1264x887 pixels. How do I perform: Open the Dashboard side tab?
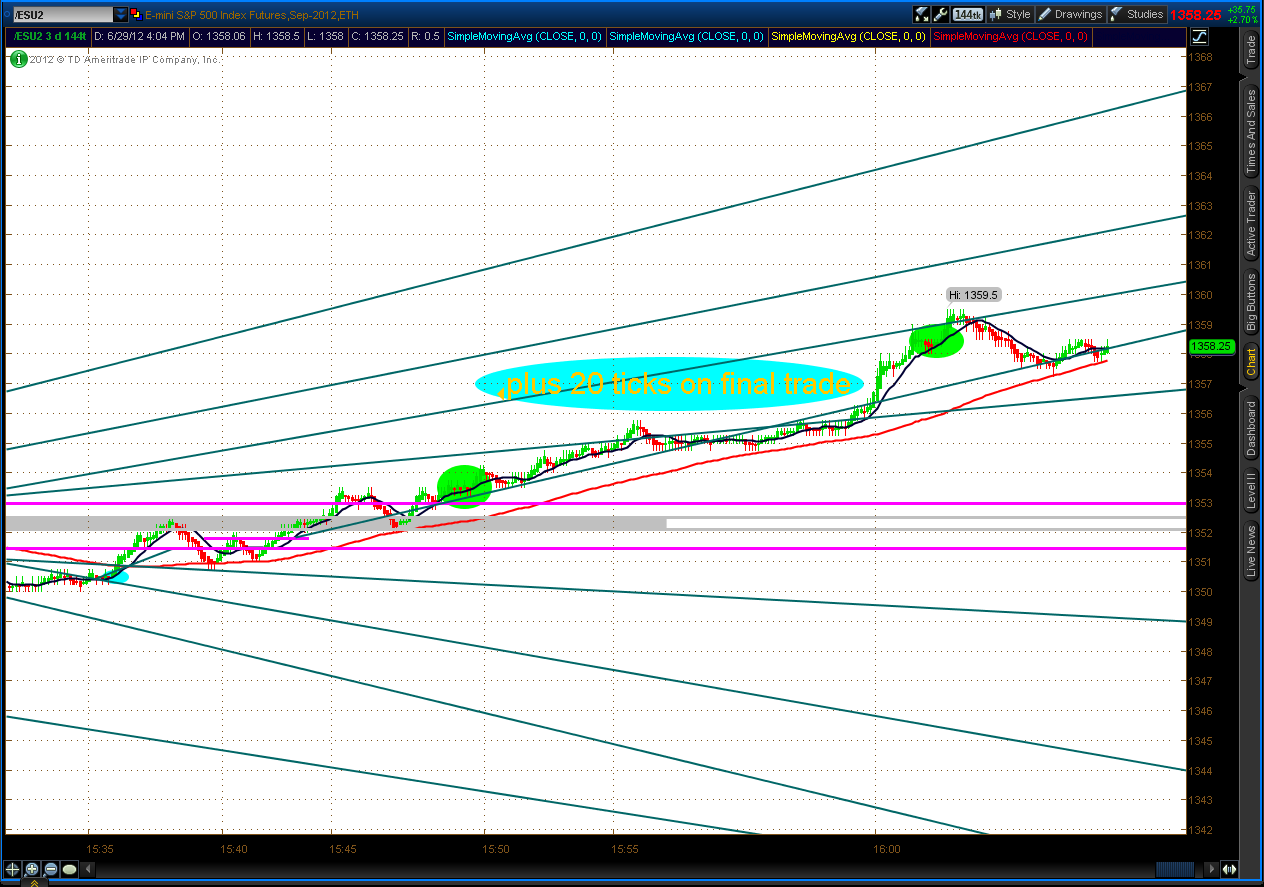coord(1250,429)
